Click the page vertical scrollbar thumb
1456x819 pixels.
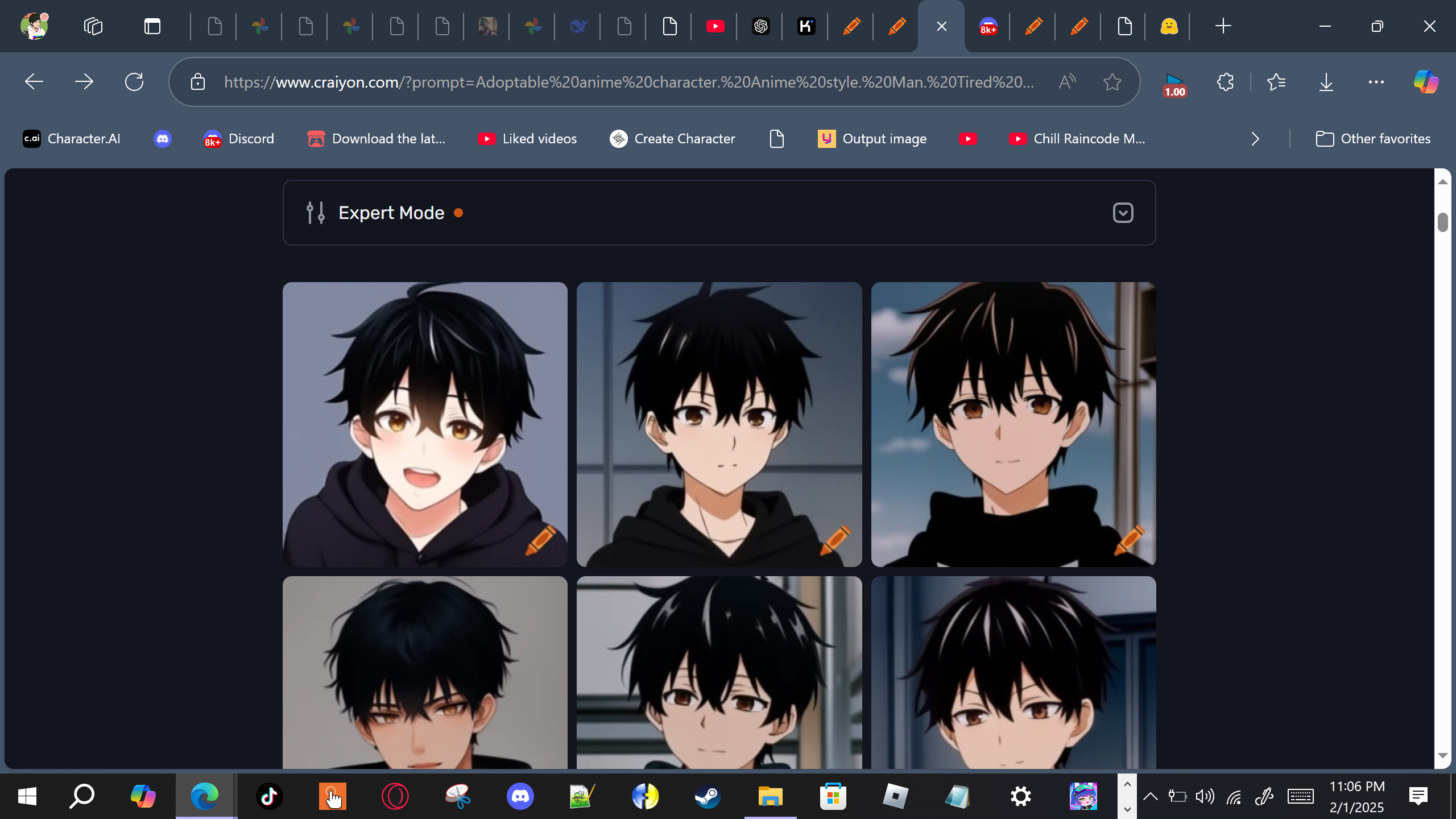(1442, 222)
